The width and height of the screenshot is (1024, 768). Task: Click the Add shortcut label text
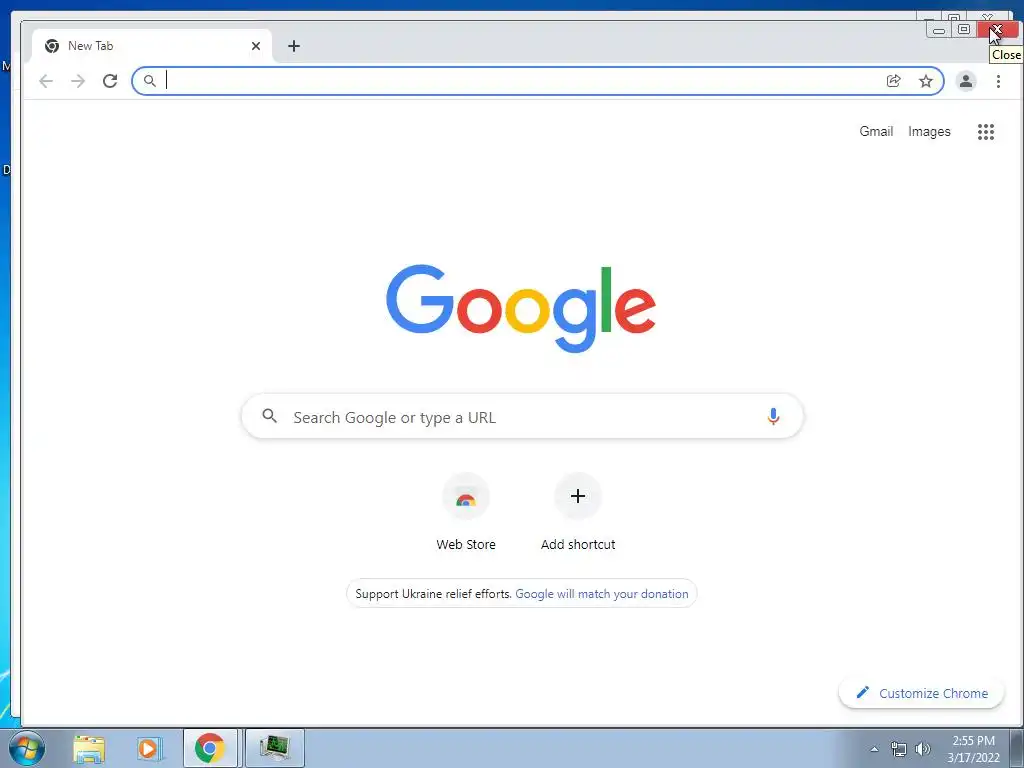coord(577,544)
